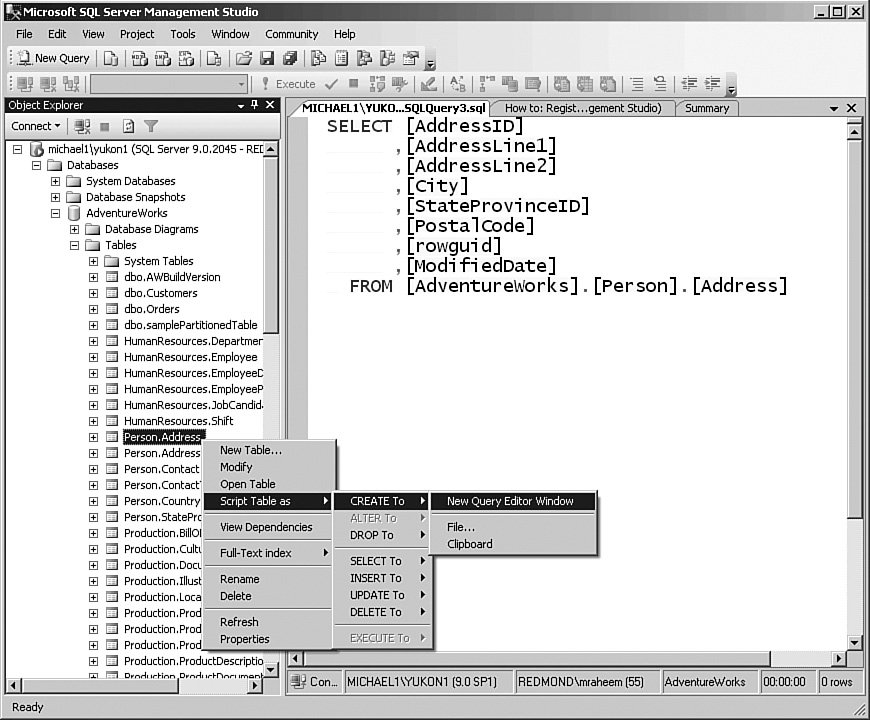Click the Design Query in Editor icon

coord(428,84)
